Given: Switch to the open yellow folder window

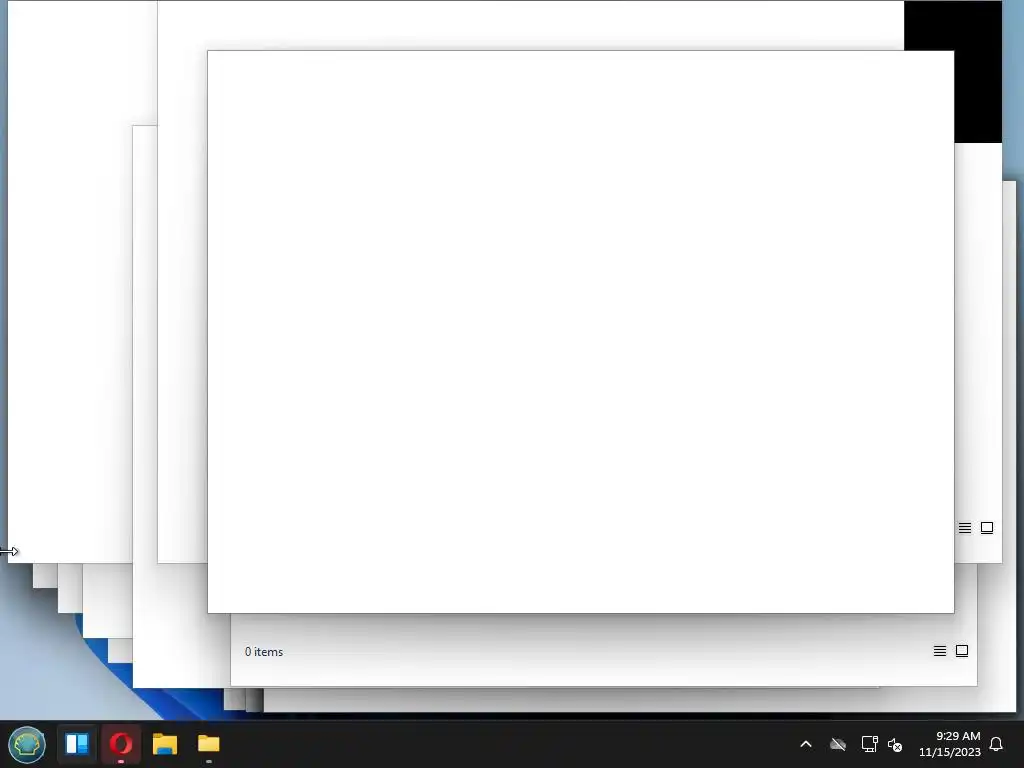Looking at the screenshot, I should (209, 744).
